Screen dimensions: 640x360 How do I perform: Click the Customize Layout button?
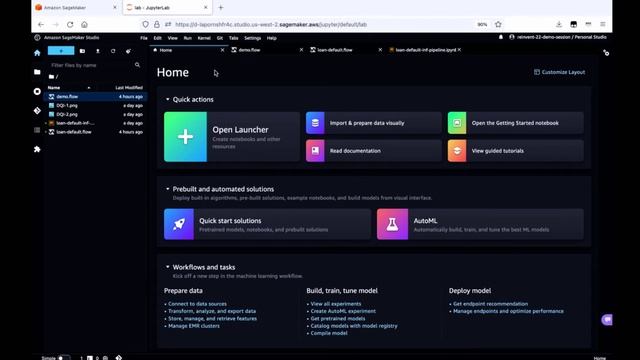[x=560, y=72]
